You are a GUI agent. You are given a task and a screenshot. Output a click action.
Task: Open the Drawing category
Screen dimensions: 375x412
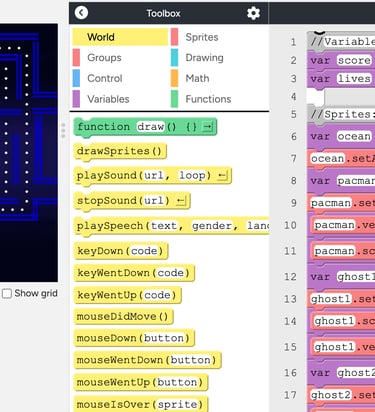click(x=204, y=58)
